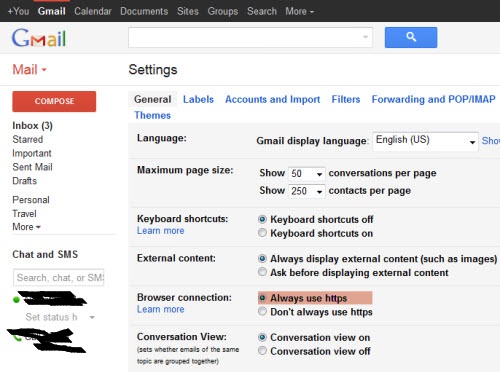The image size is (500, 372).
Task: Switch to the Labels settings tab
Action: (198, 99)
